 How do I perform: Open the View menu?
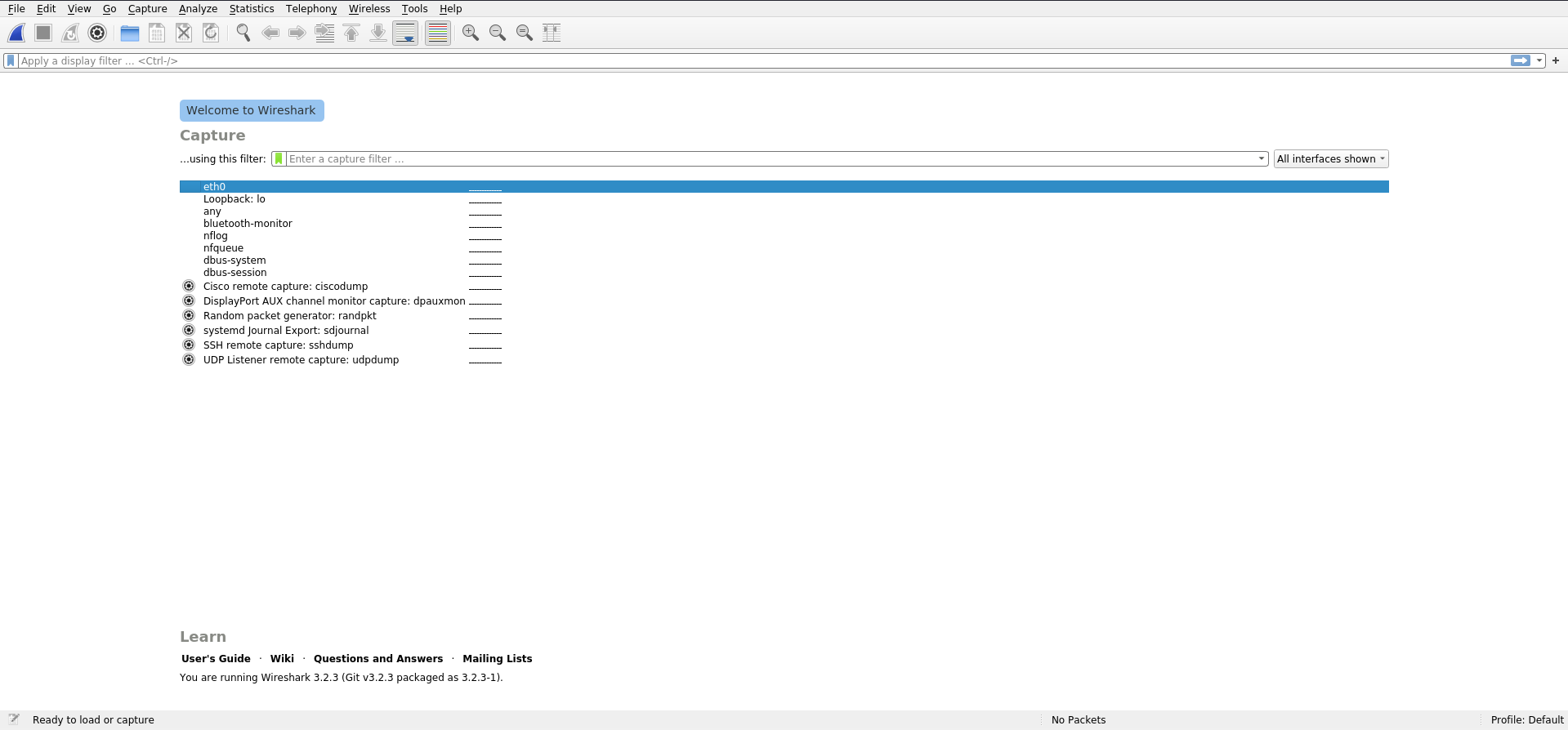[79, 9]
